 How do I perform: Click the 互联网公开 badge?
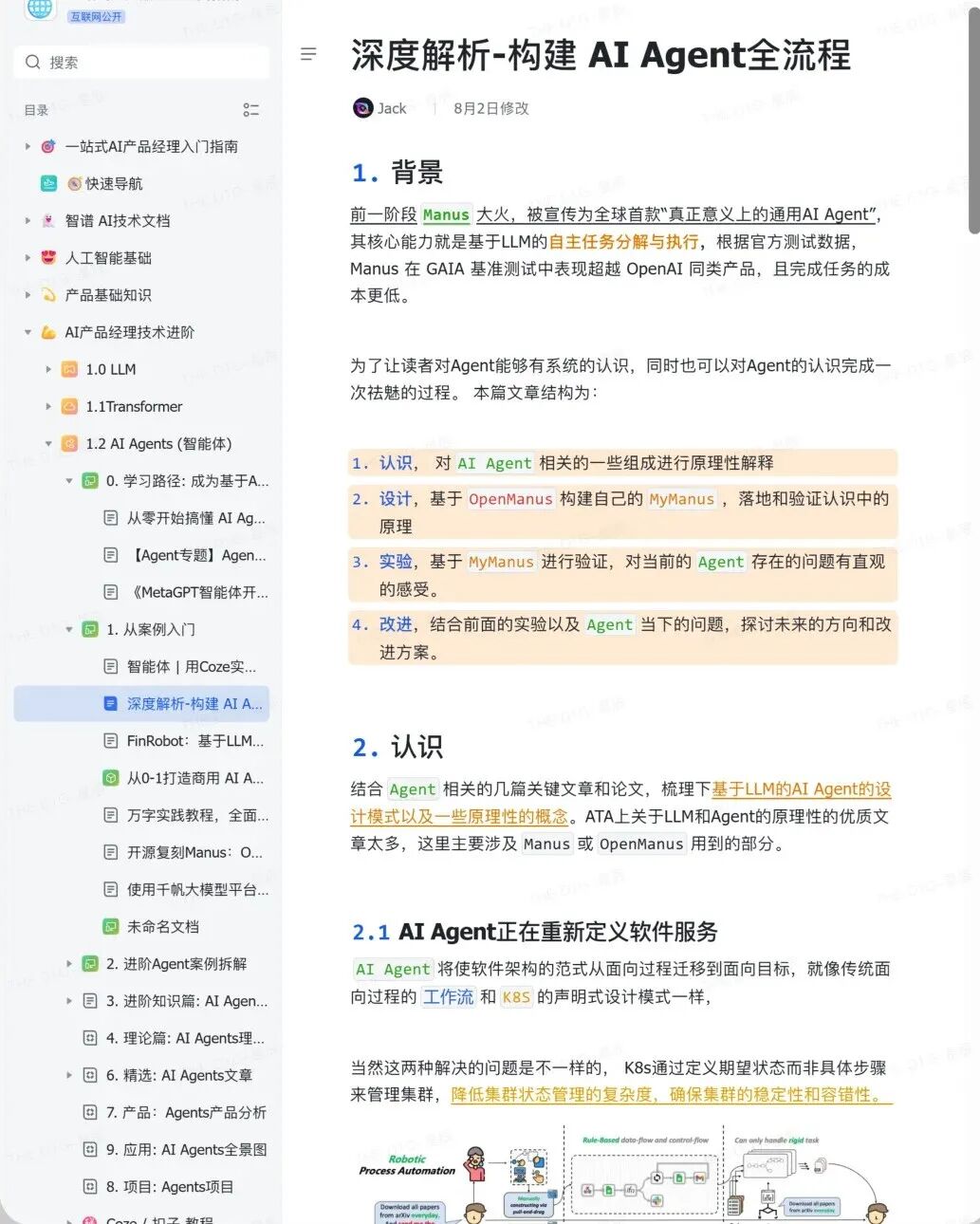97,16
